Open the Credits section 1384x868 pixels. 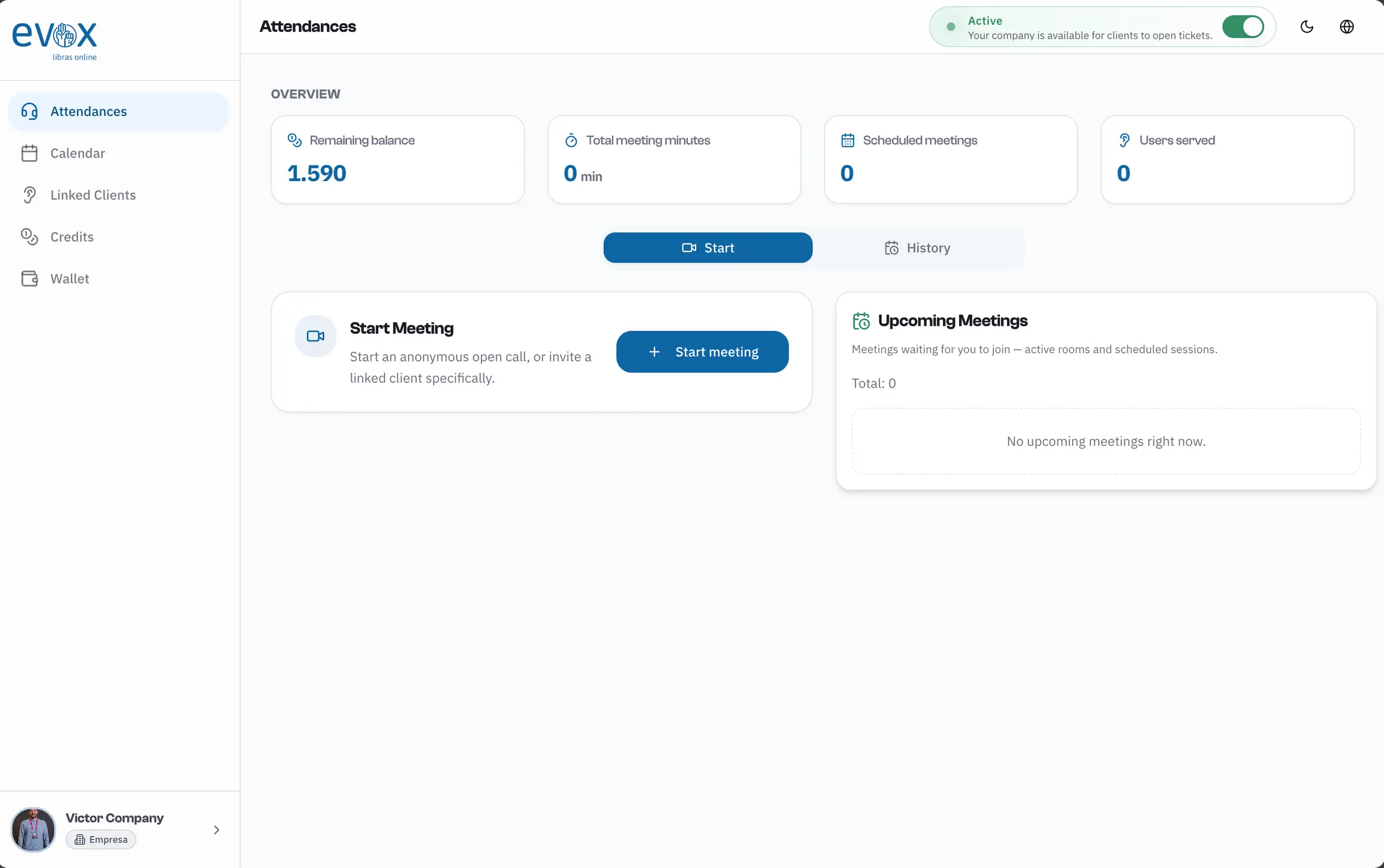point(118,237)
